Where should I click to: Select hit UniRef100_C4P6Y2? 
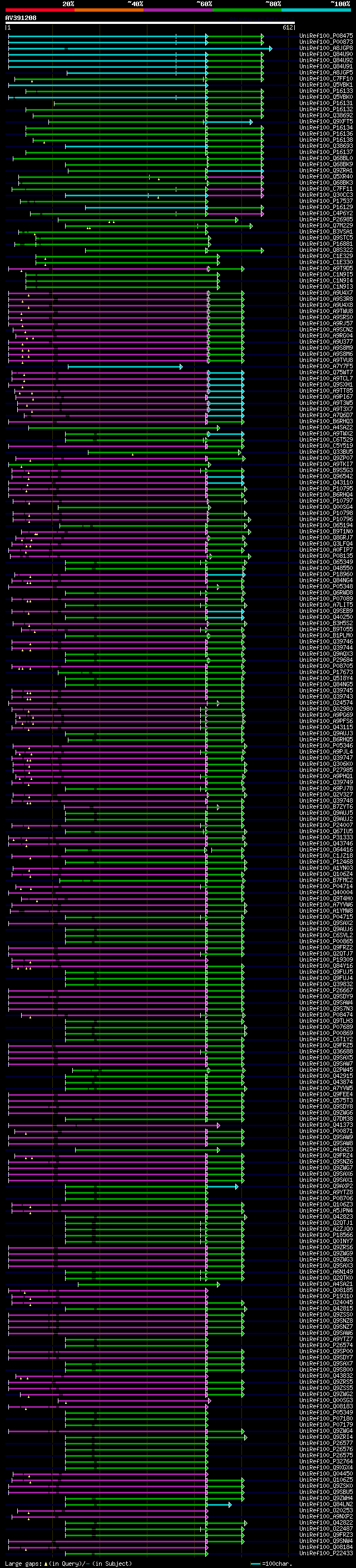[326, 213]
